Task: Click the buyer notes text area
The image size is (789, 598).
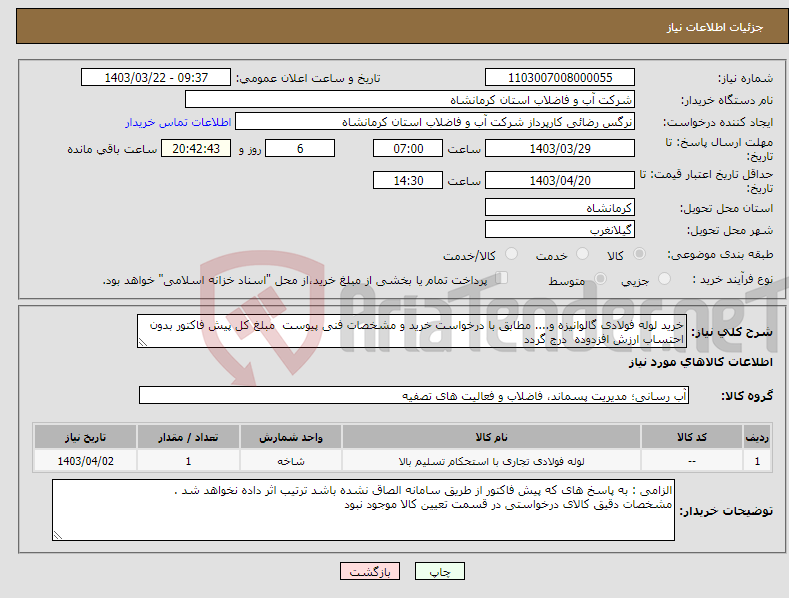Action: click(x=363, y=510)
